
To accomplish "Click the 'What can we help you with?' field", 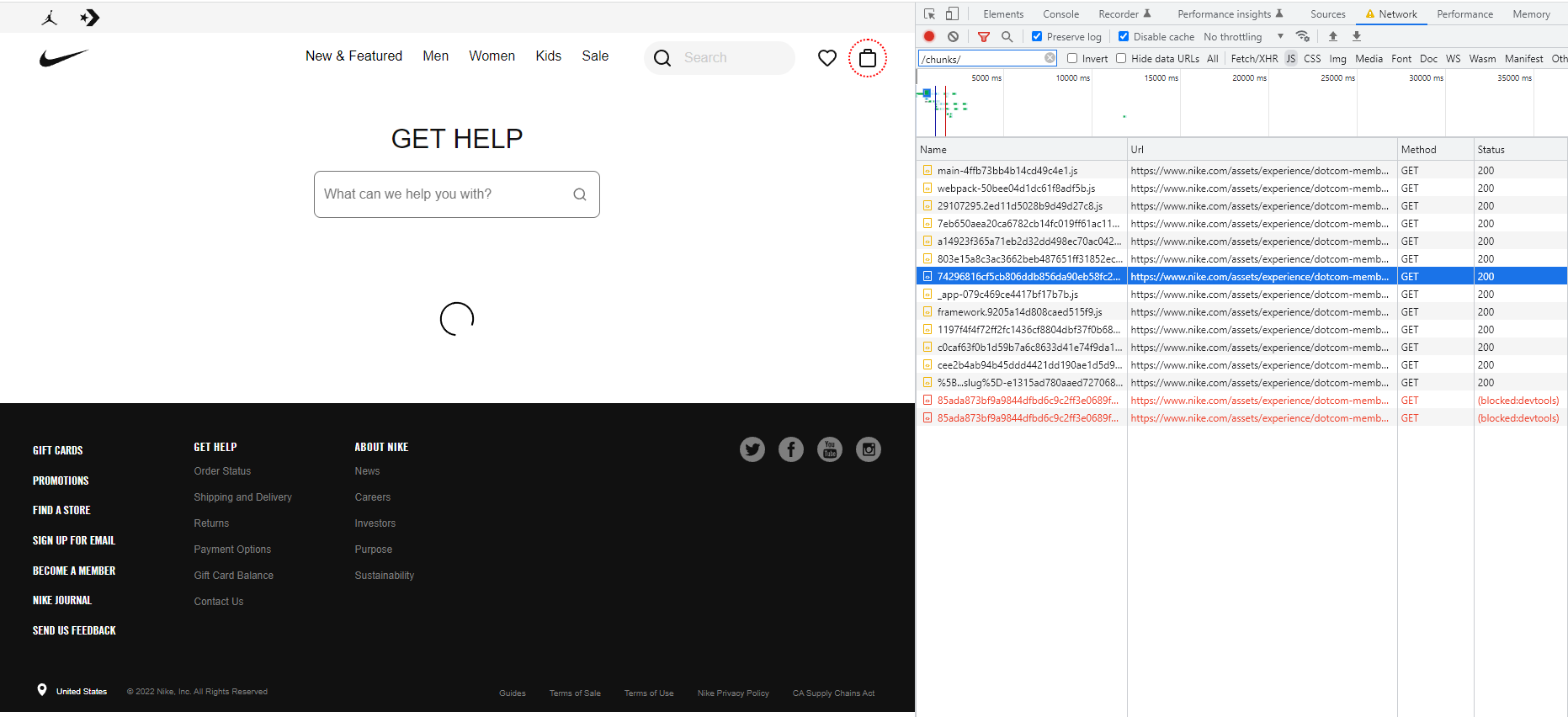I will click(x=446, y=194).
